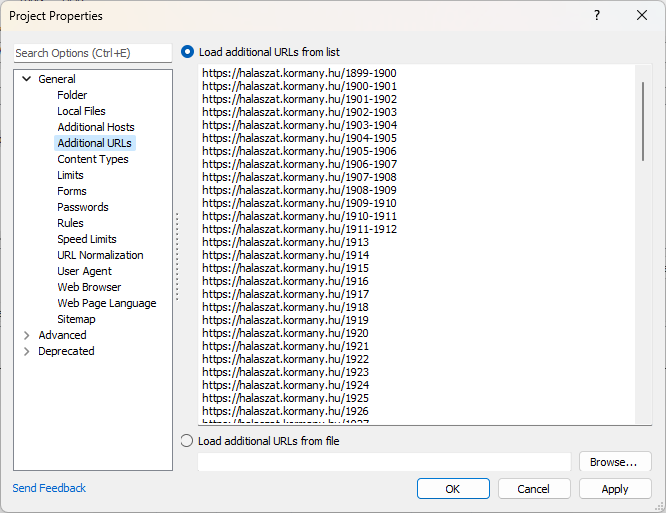Click the help question mark icon
666x513 pixels.
[597, 16]
